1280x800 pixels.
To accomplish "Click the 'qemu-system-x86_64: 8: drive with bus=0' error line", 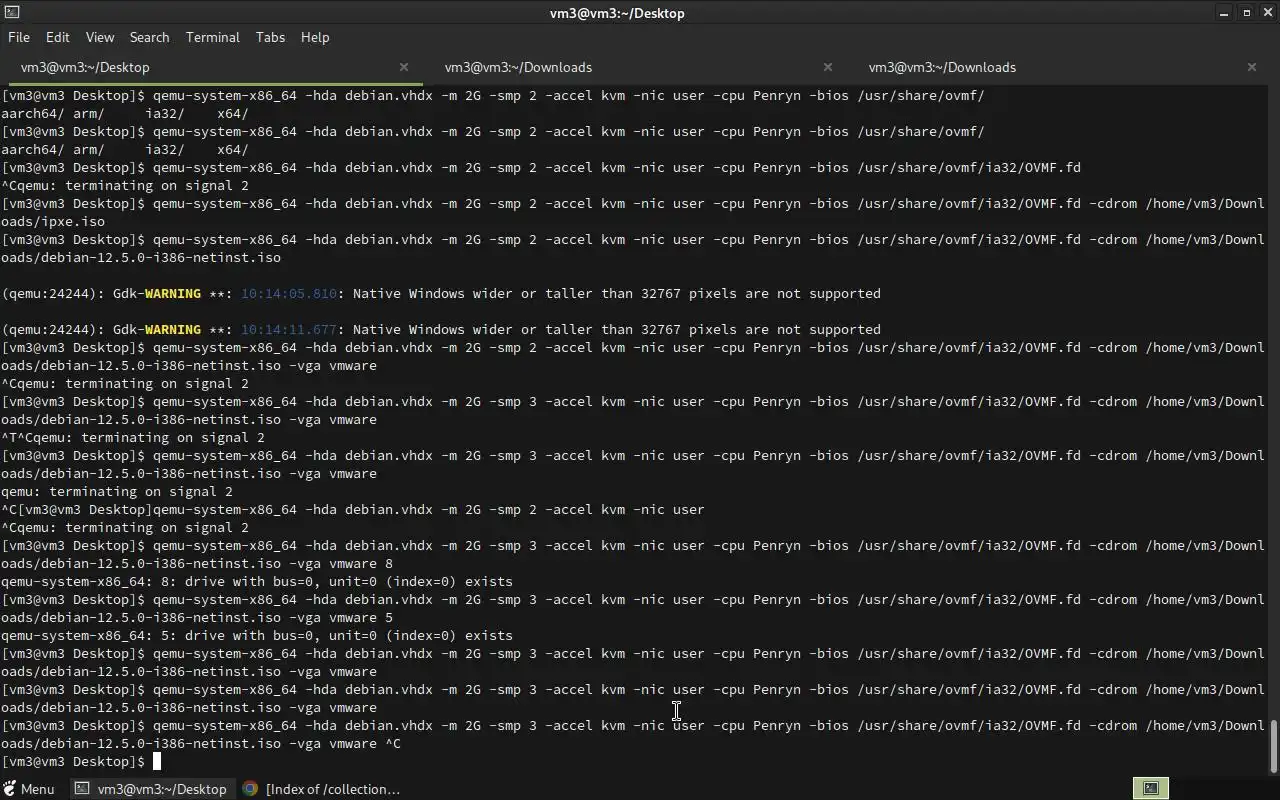I will pyautogui.click(x=257, y=581).
